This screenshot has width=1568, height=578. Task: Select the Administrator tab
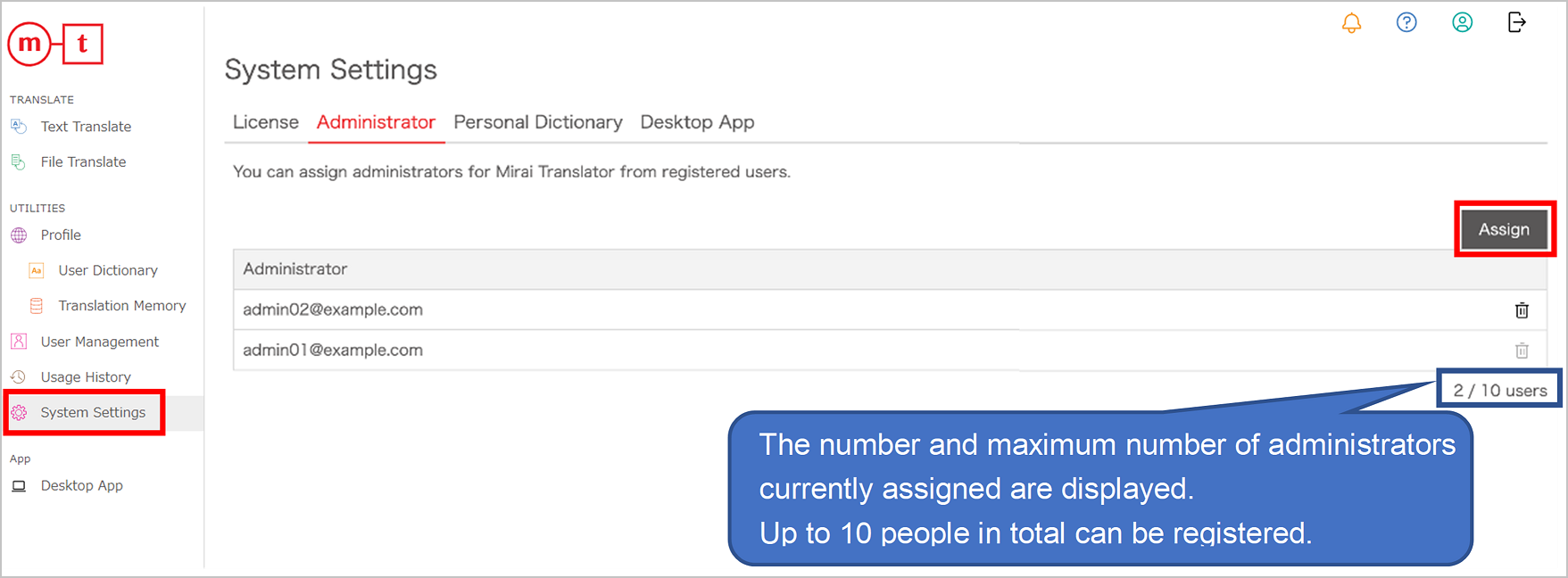point(376,122)
